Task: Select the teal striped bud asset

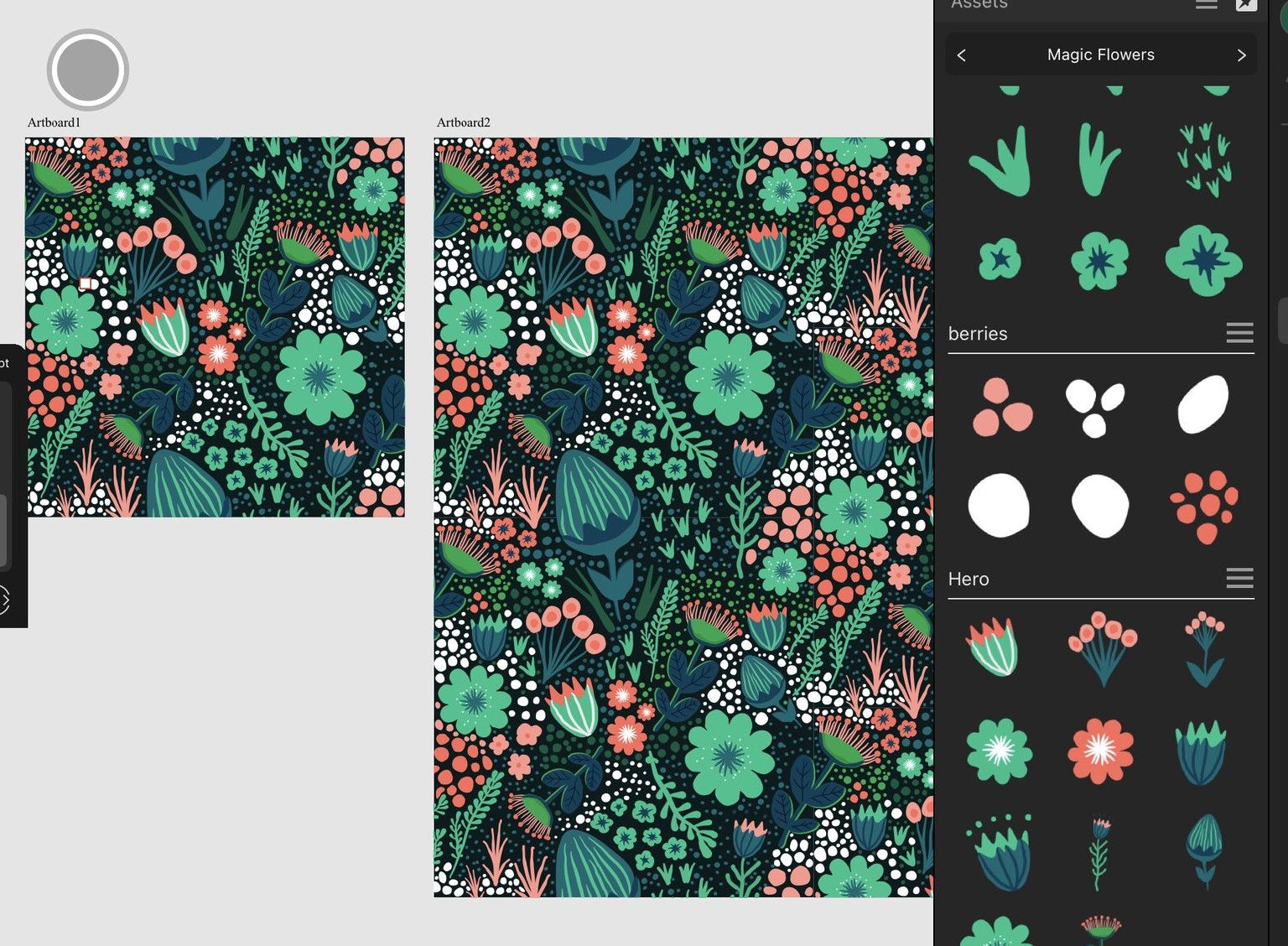Action: pyautogui.click(x=1204, y=851)
